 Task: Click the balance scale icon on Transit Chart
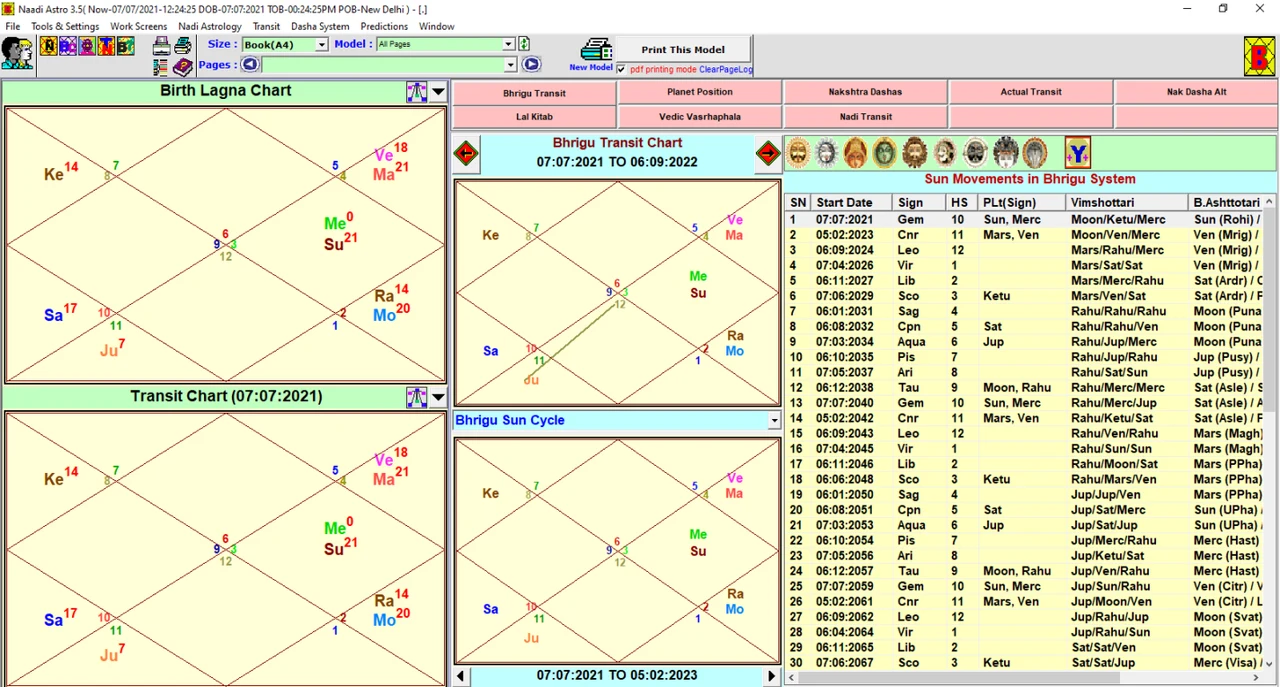pos(417,397)
